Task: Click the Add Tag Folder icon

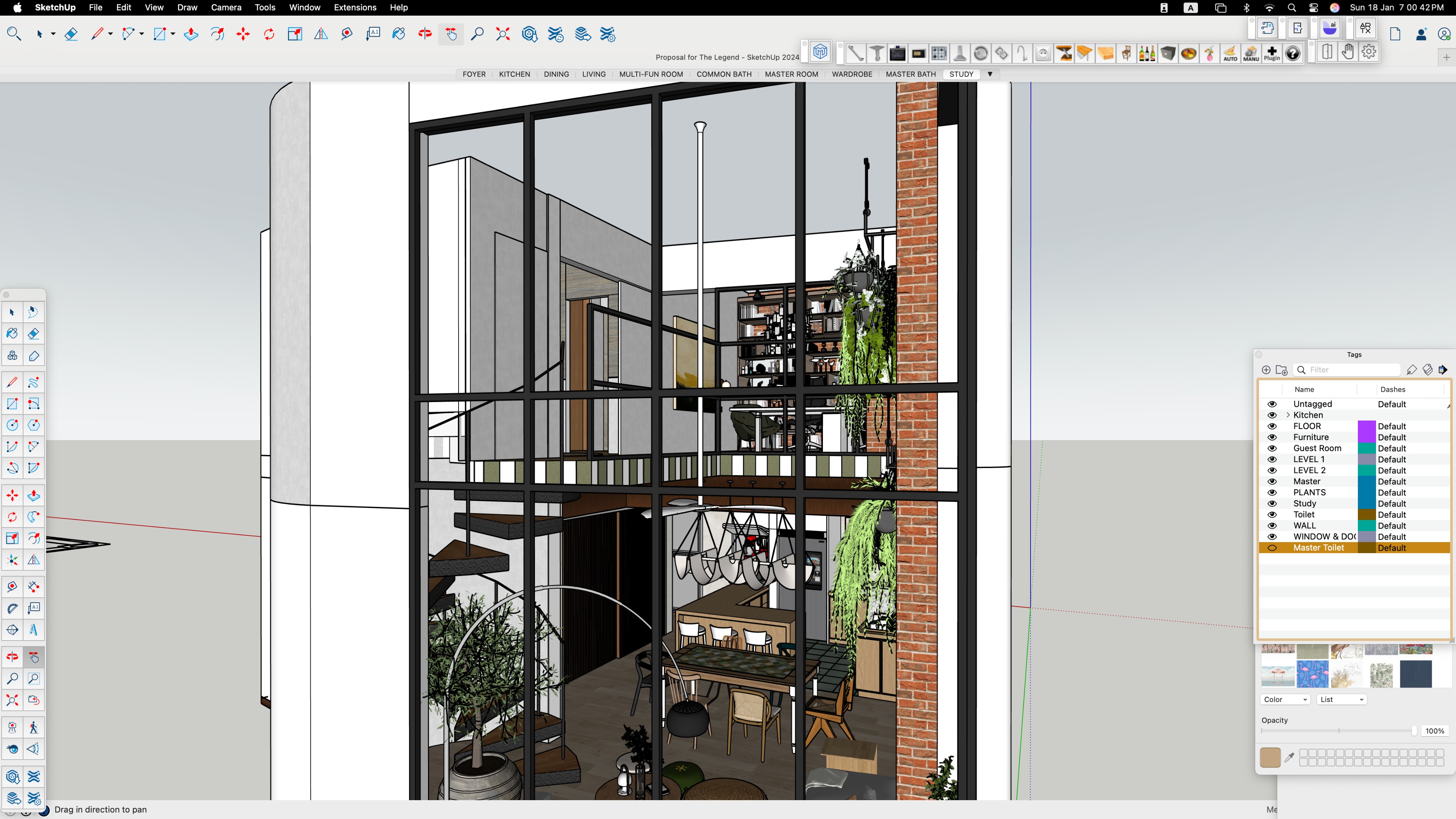Action: click(x=1281, y=370)
